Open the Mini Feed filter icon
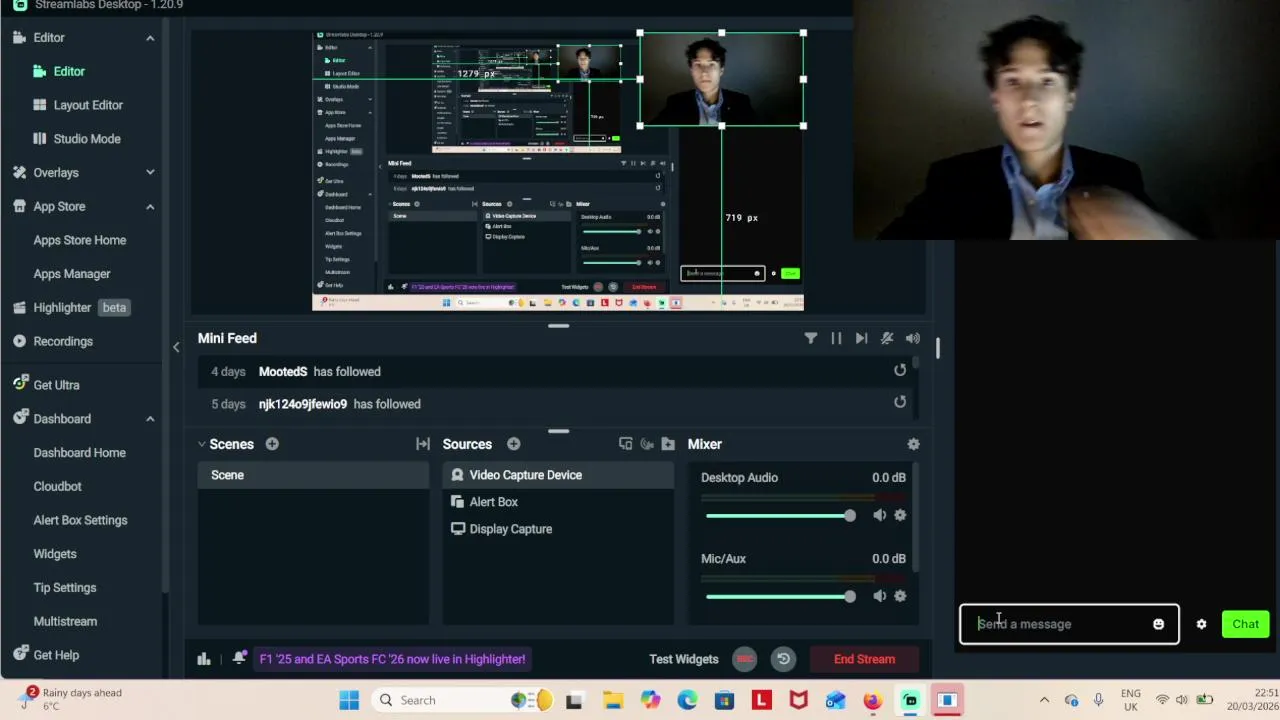 [x=811, y=339]
